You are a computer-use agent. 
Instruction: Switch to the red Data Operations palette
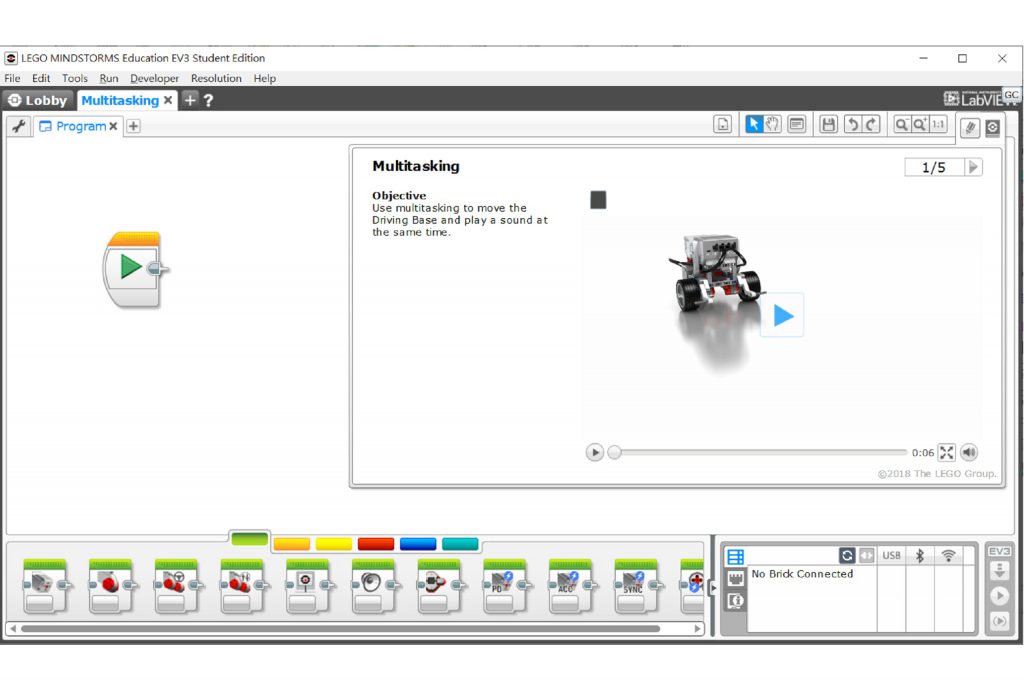point(376,543)
